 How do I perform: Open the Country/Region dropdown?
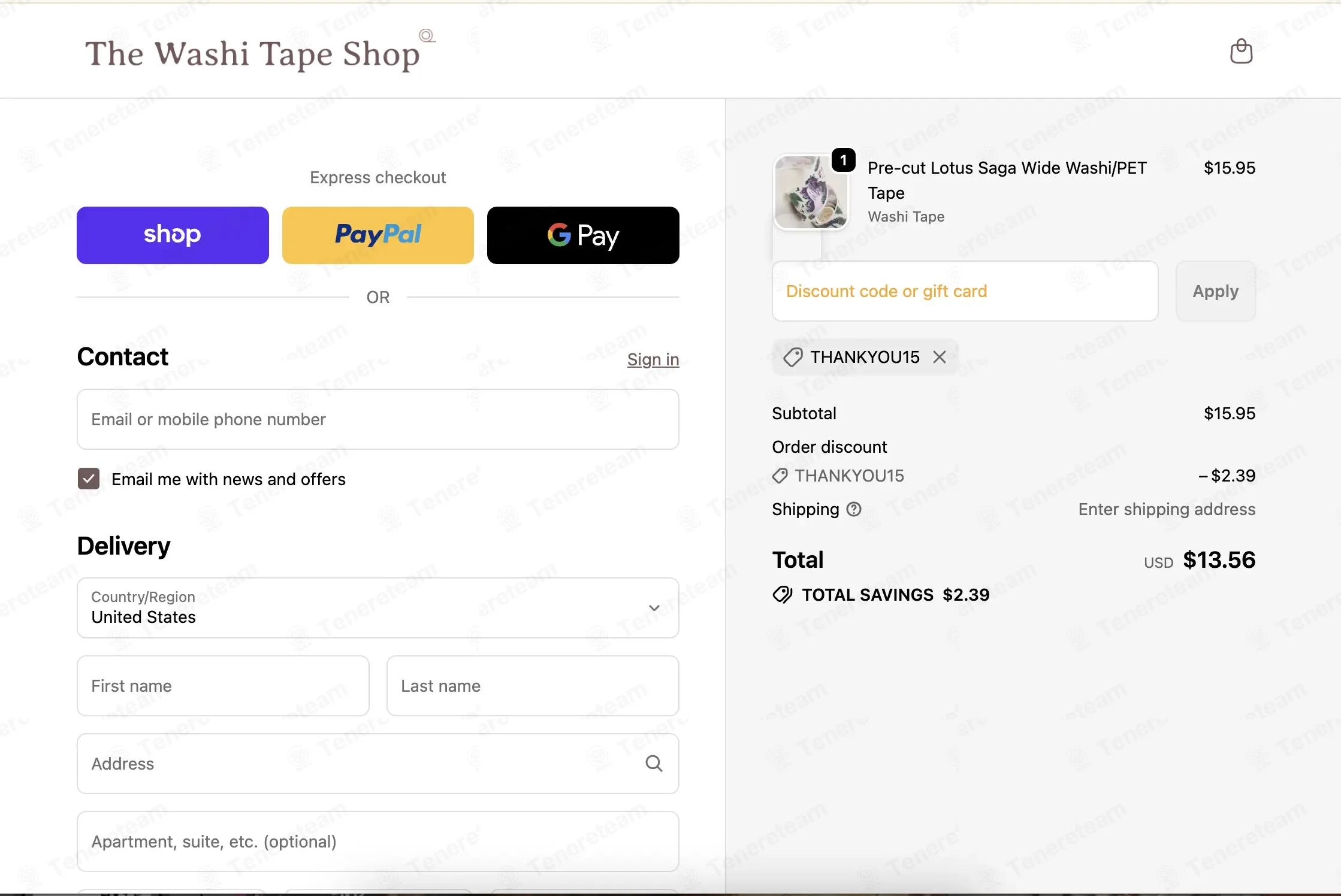tap(378, 608)
